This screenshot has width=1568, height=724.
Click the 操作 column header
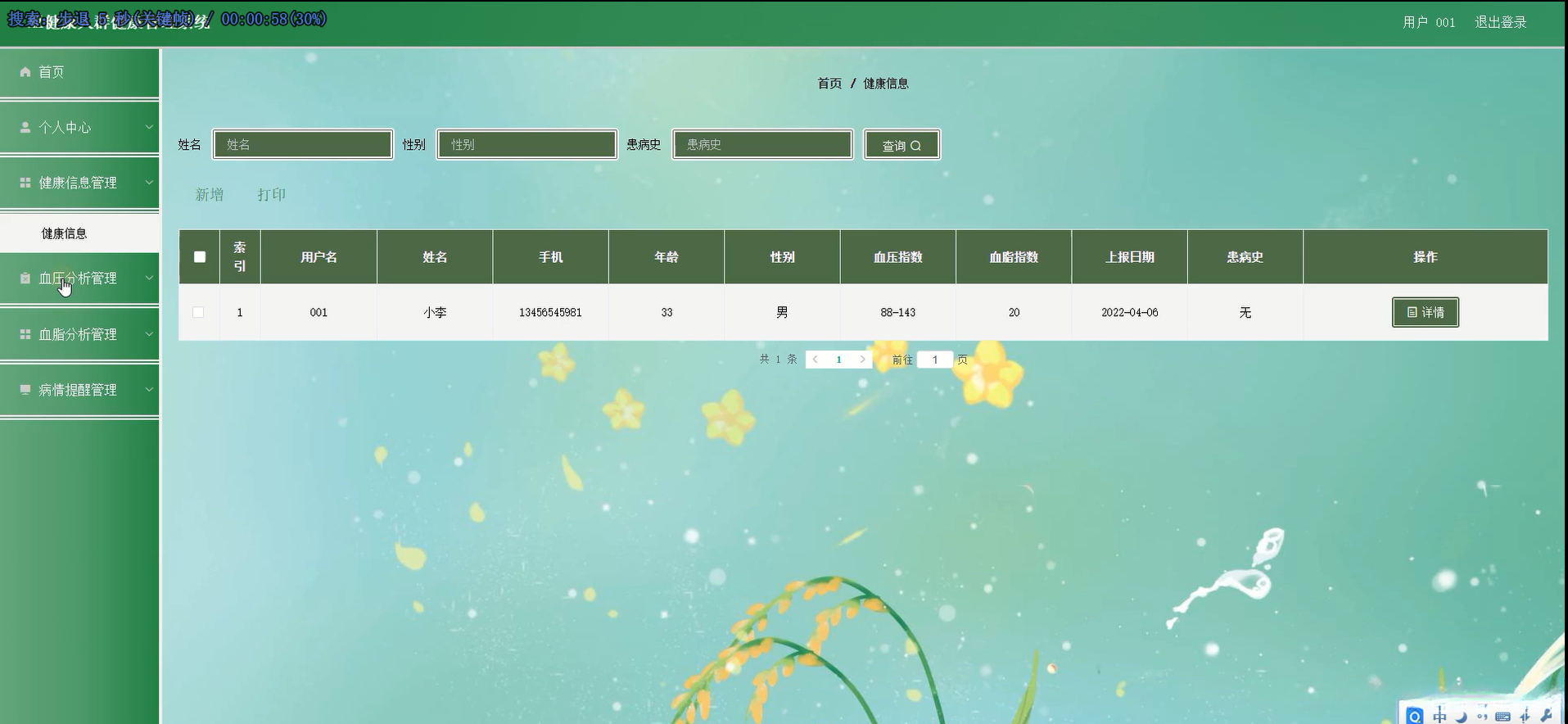1426,257
